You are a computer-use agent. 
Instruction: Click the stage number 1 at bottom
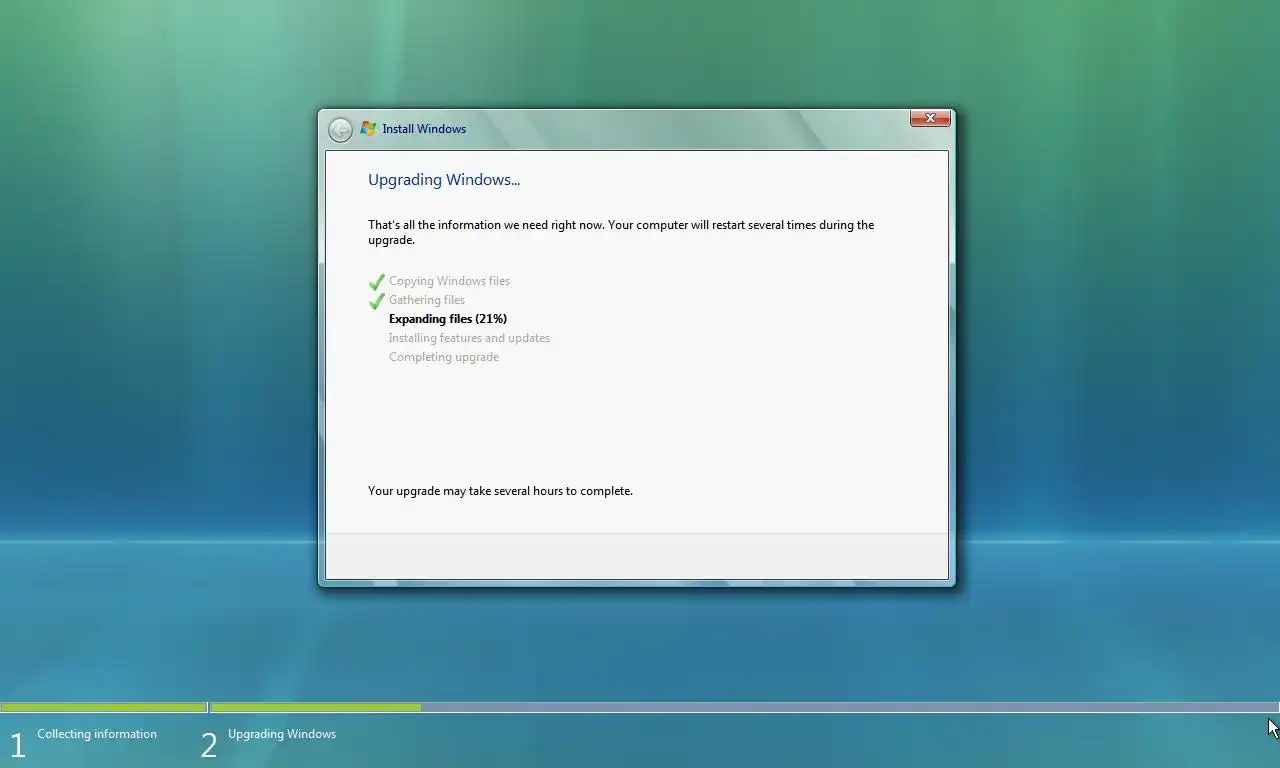(x=17, y=745)
